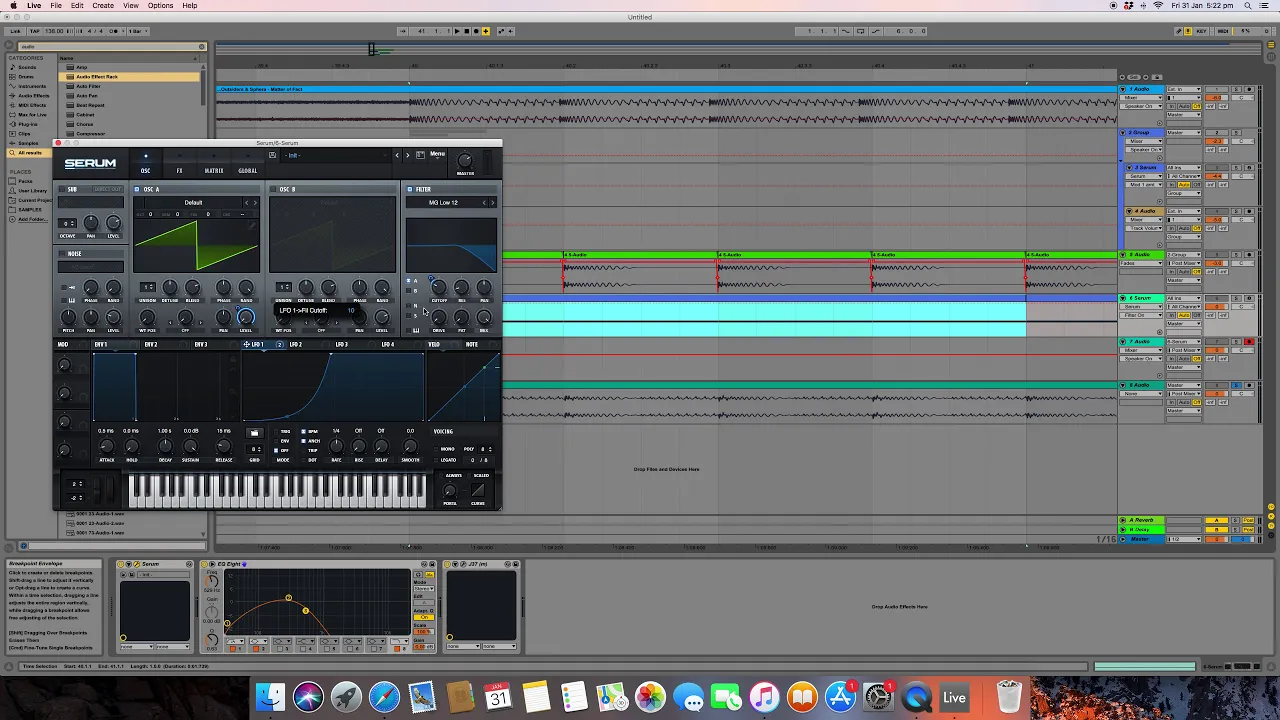Toggle LFO BPM sync checkbox

point(304,432)
